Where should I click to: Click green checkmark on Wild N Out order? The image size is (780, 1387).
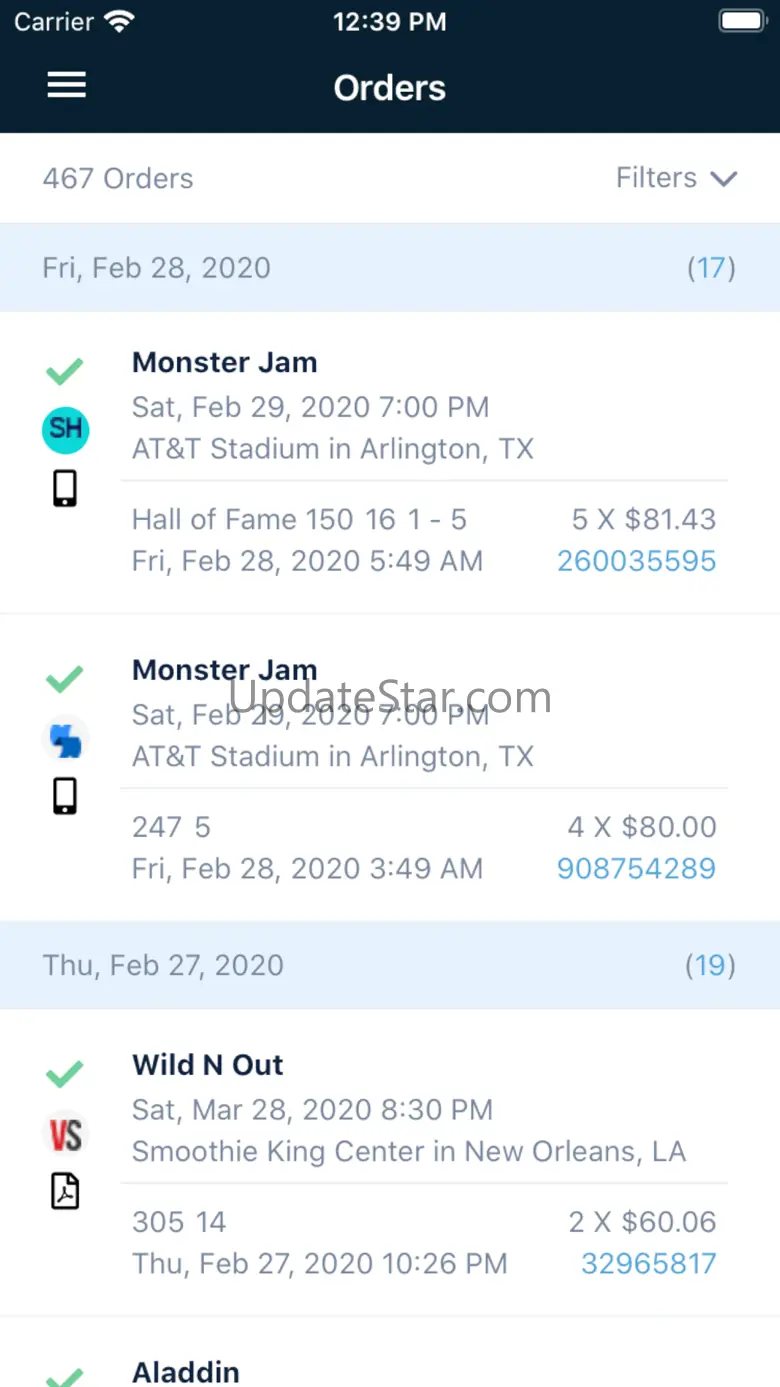(65, 1075)
